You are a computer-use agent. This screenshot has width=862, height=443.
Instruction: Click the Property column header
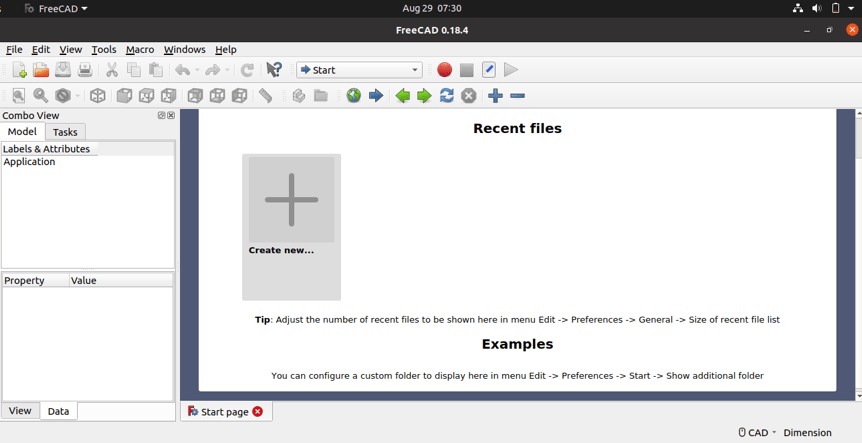click(36, 280)
